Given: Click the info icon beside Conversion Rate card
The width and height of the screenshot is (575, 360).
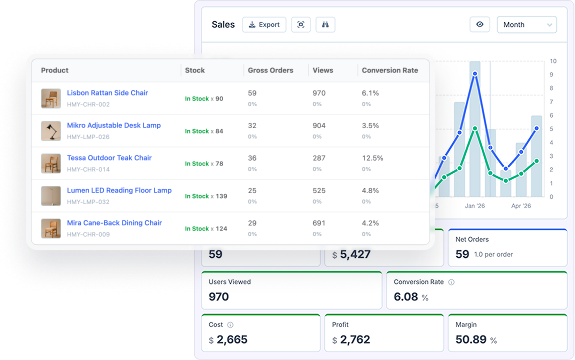Looking at the screenshot, I should click(451, 282).
